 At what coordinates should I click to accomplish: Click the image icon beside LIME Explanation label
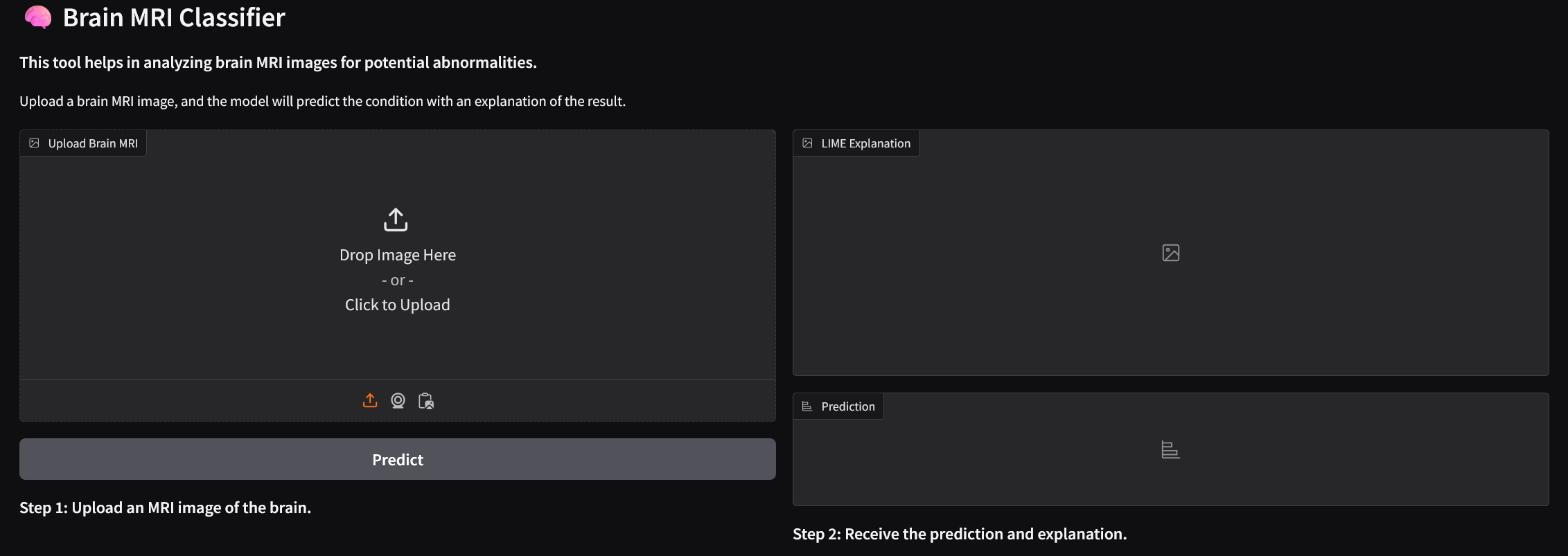807,143
